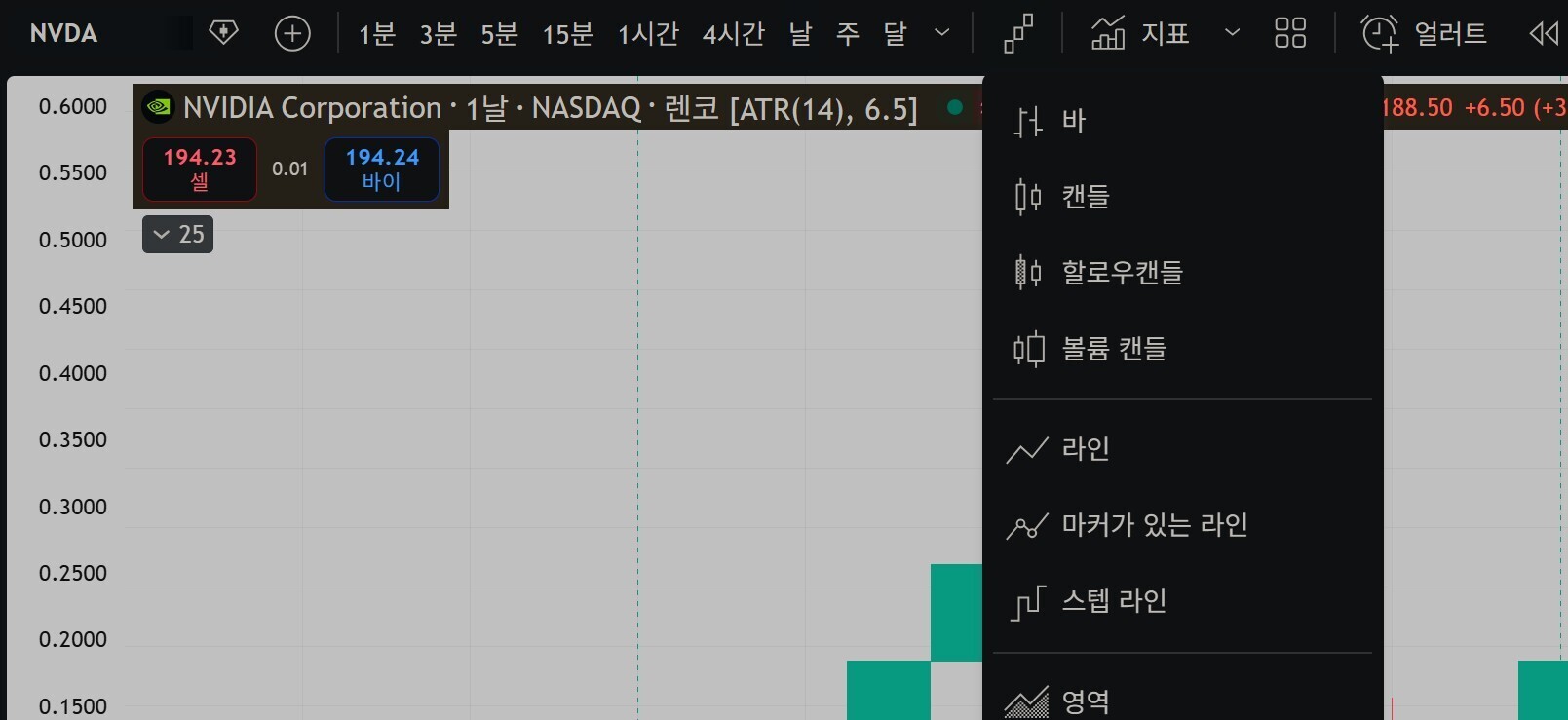Screen dimensions: 1568x720
Task: Pick 스텝 라인 chart style
Action: tap(1182, 601)
